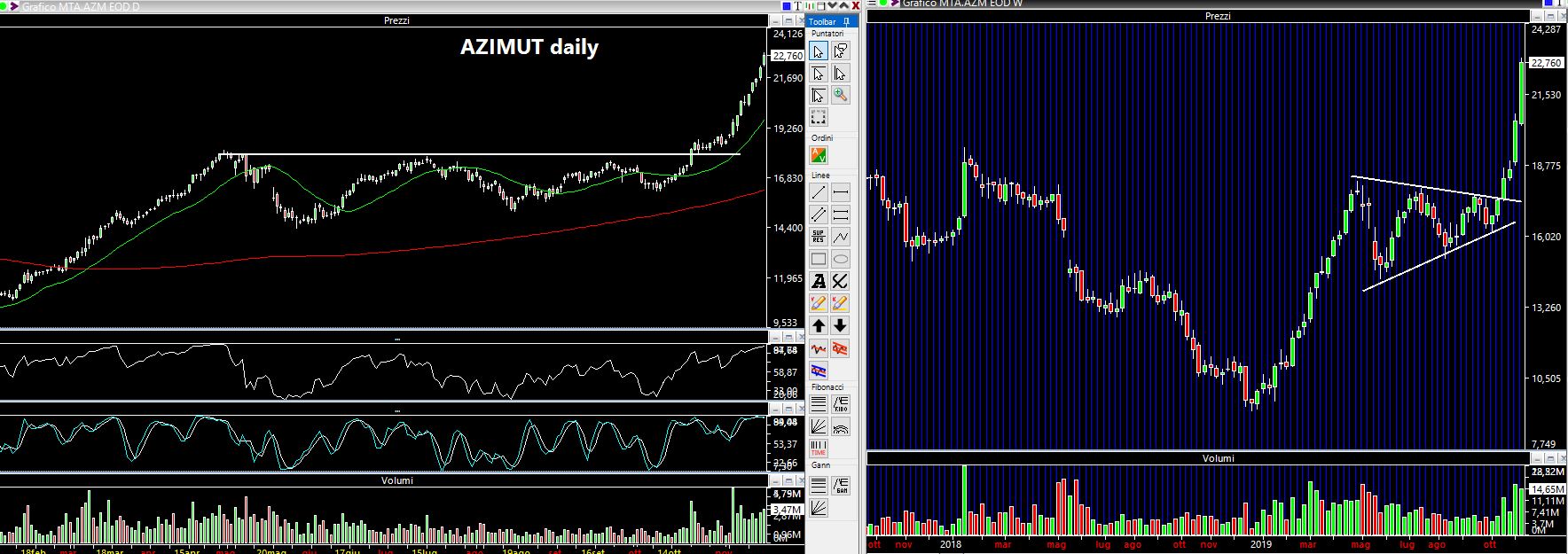Click the Volumi header of the weekly chart
This screenshot has height=554, width=1568.
(1218, 458)
